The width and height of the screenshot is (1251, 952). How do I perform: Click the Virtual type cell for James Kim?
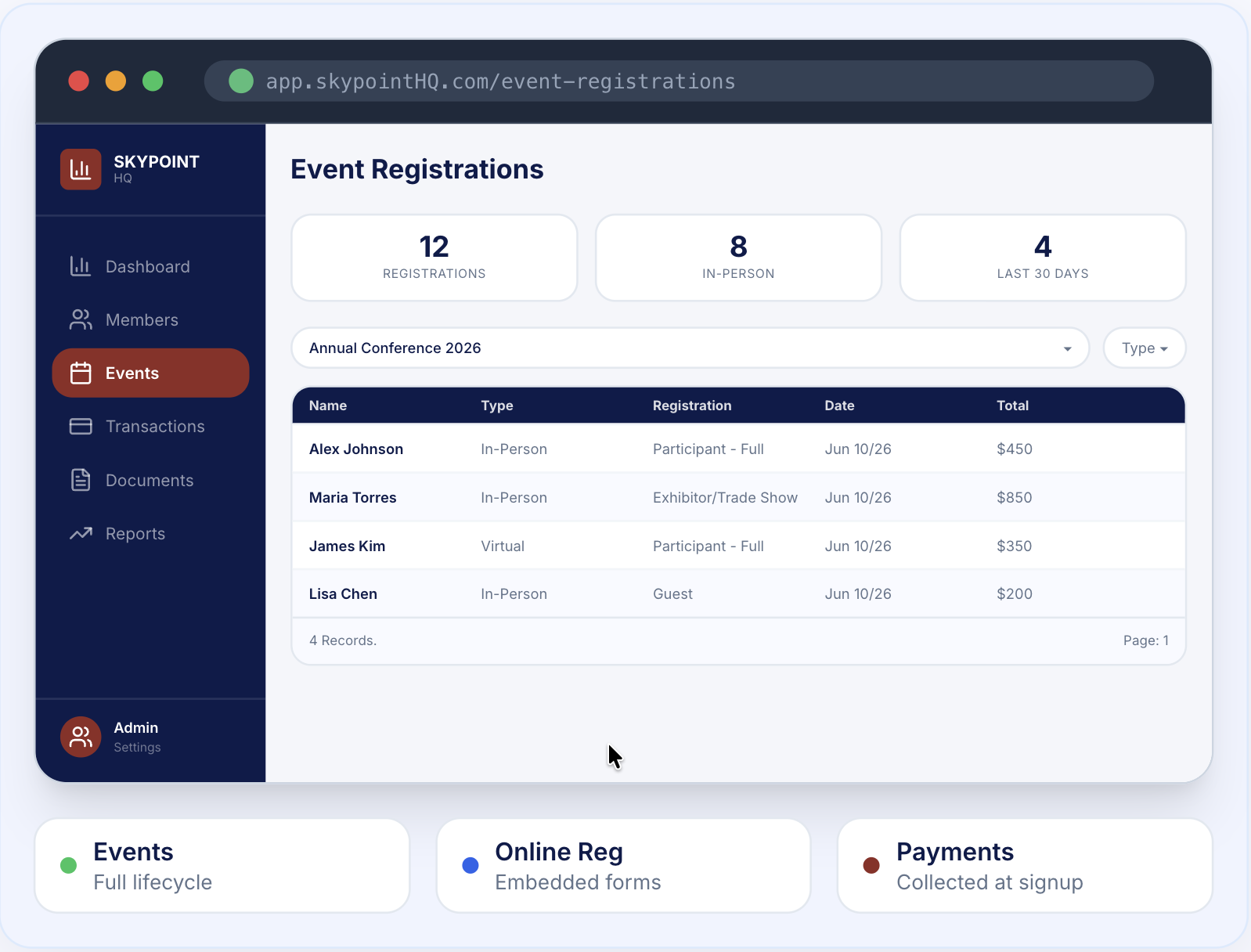click(x=503, y=546)
